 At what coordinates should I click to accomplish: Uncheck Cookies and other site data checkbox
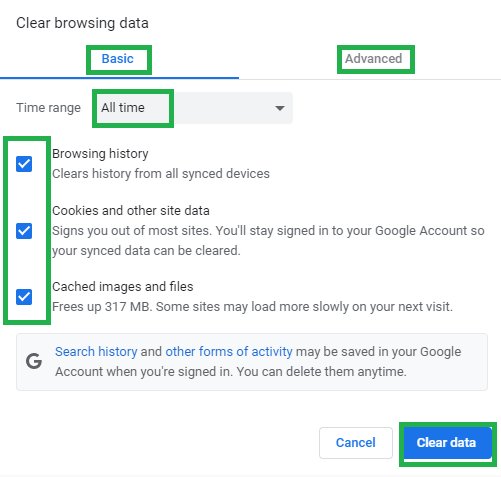[x=24, y=231]
